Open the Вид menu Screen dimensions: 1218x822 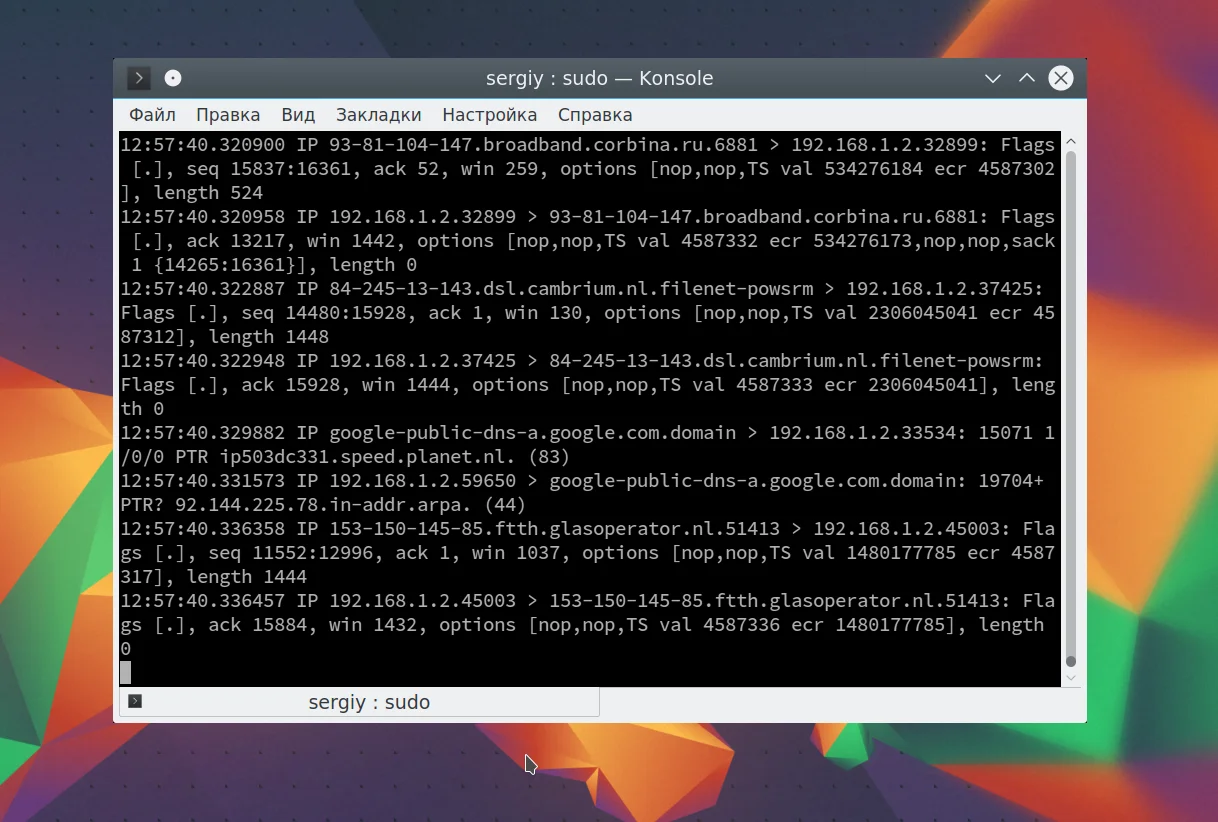tap(298, 115)
